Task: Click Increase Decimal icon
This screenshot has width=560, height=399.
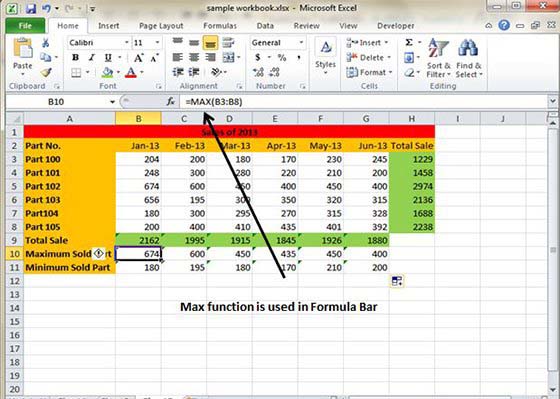Action: [x=258, y=73]
